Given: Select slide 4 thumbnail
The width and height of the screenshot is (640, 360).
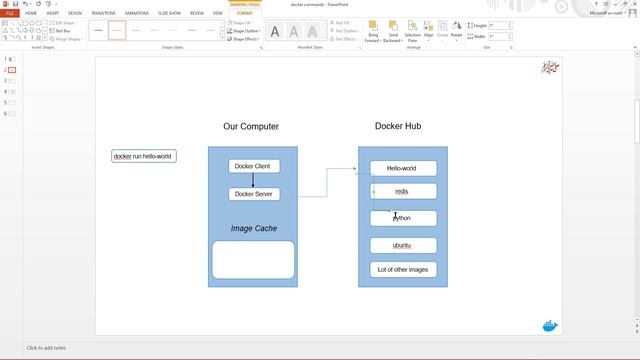Looking at the screenshot, I should tap(12, 92).
